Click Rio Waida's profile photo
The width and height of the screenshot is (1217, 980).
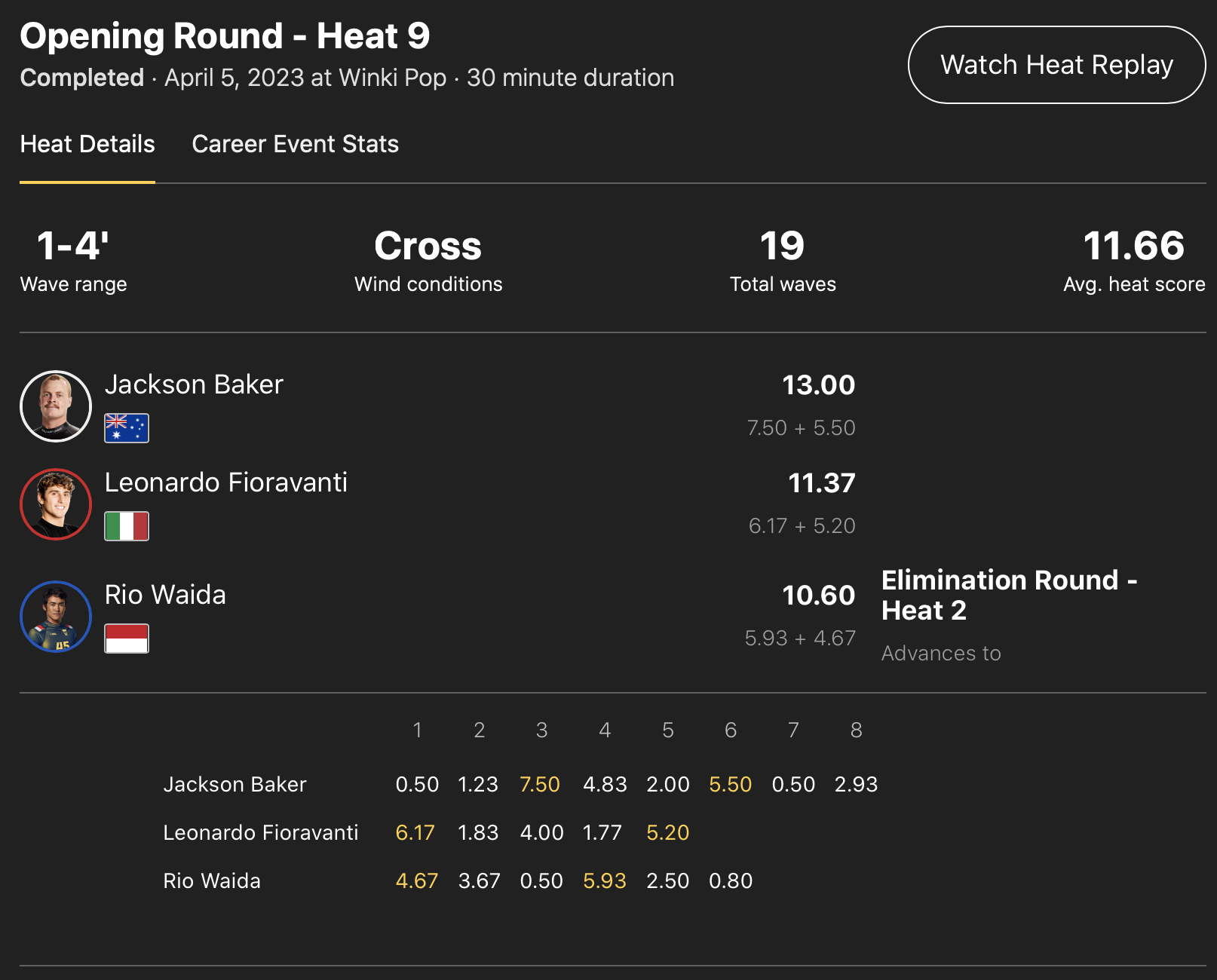click(56, 617)
